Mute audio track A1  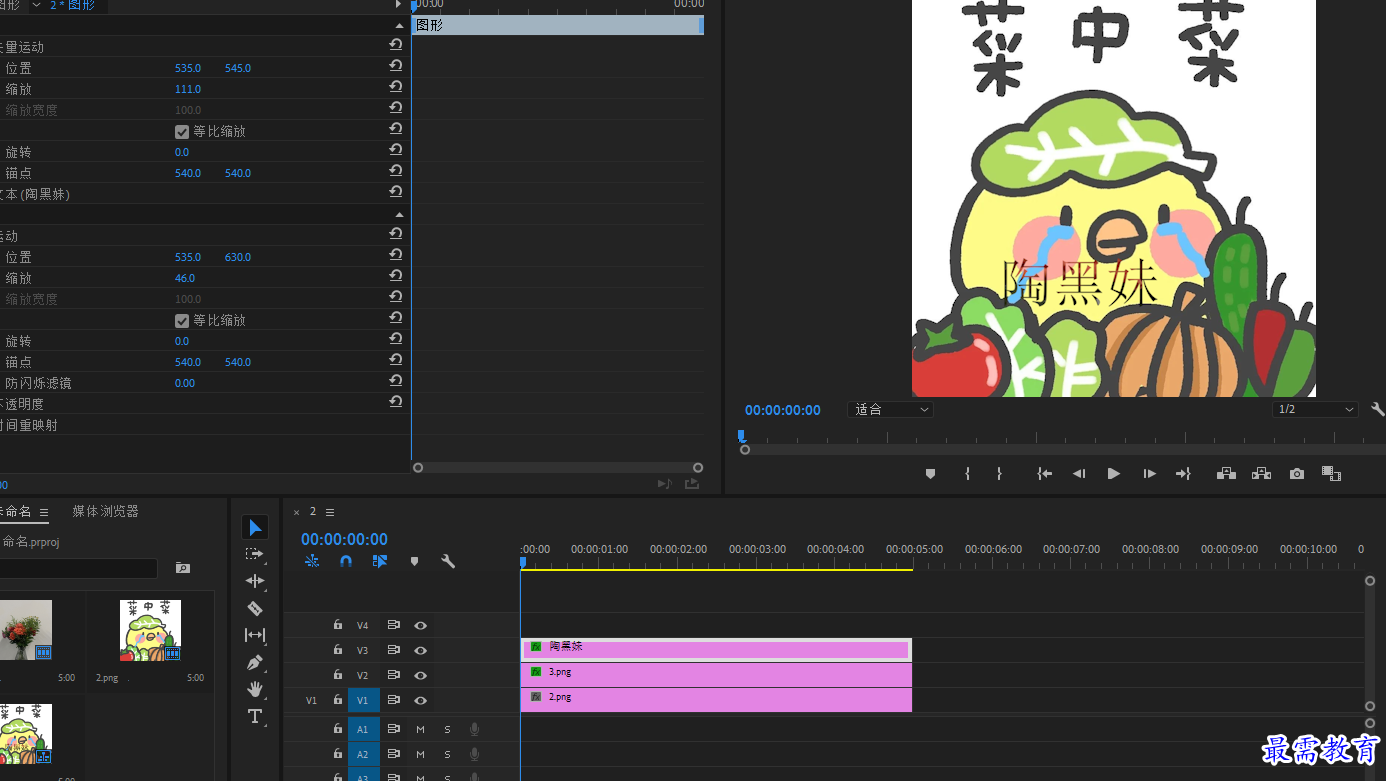pyautogui.click(x=420, y=729)
